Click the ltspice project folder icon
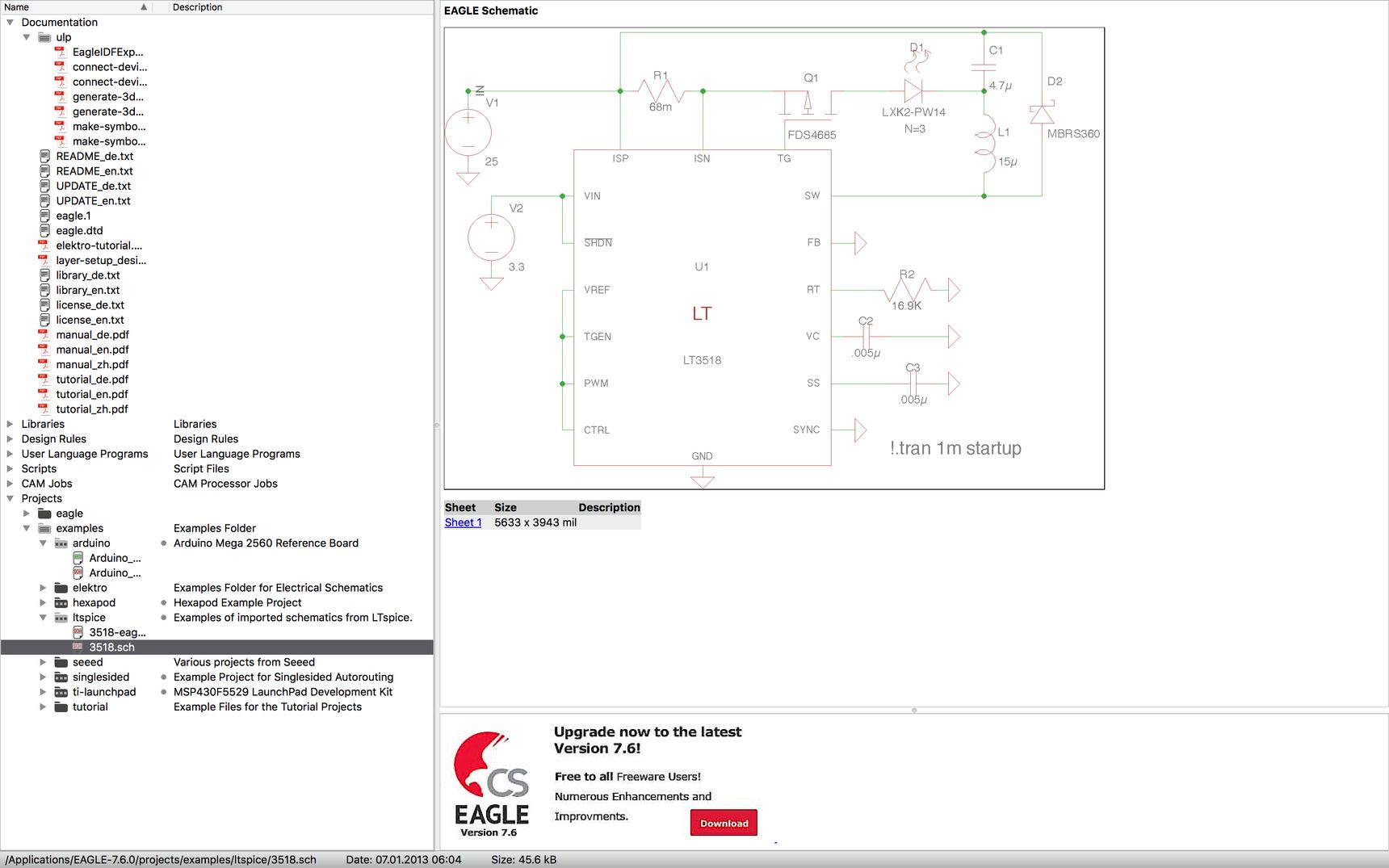This screenshot has height=868, width=1389. [x=61, y=618]
